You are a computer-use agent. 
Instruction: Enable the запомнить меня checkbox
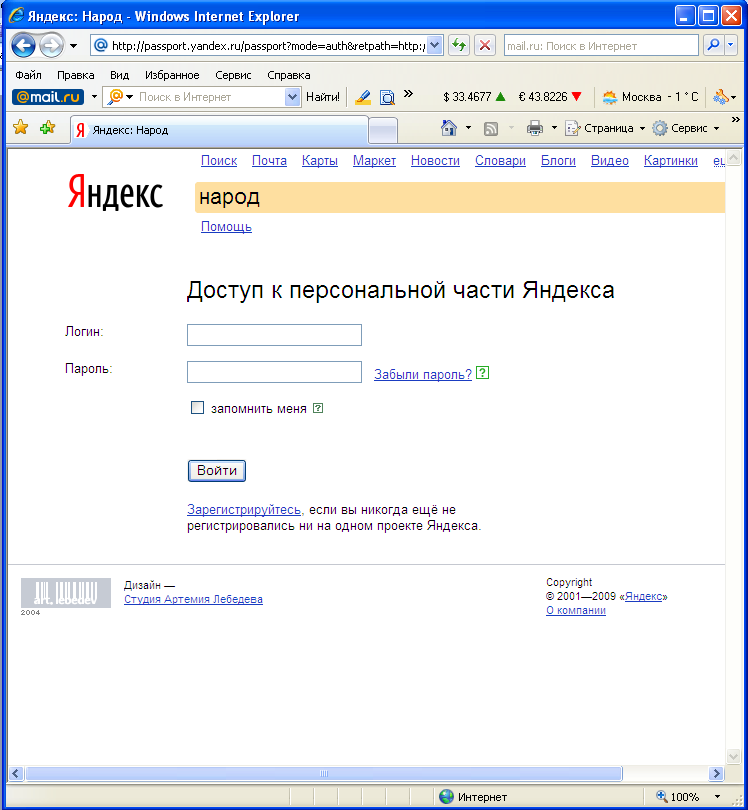[197, 408]
